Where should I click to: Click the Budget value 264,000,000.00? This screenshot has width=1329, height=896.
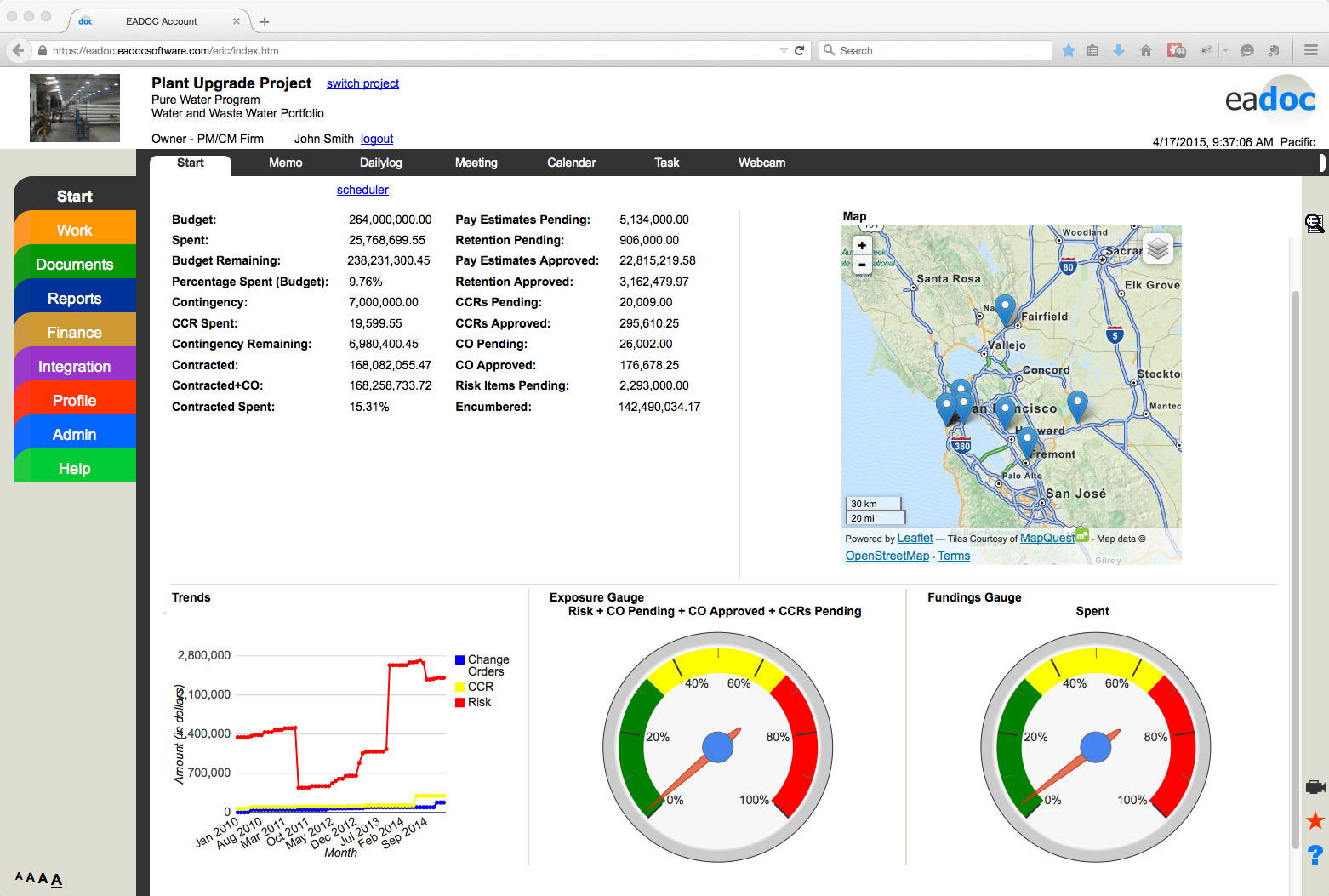(390, 220)
